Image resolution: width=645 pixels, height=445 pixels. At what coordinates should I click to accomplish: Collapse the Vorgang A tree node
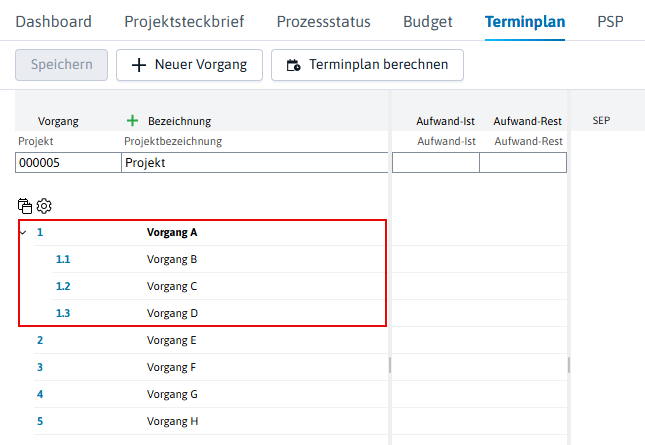click(23, 232)
